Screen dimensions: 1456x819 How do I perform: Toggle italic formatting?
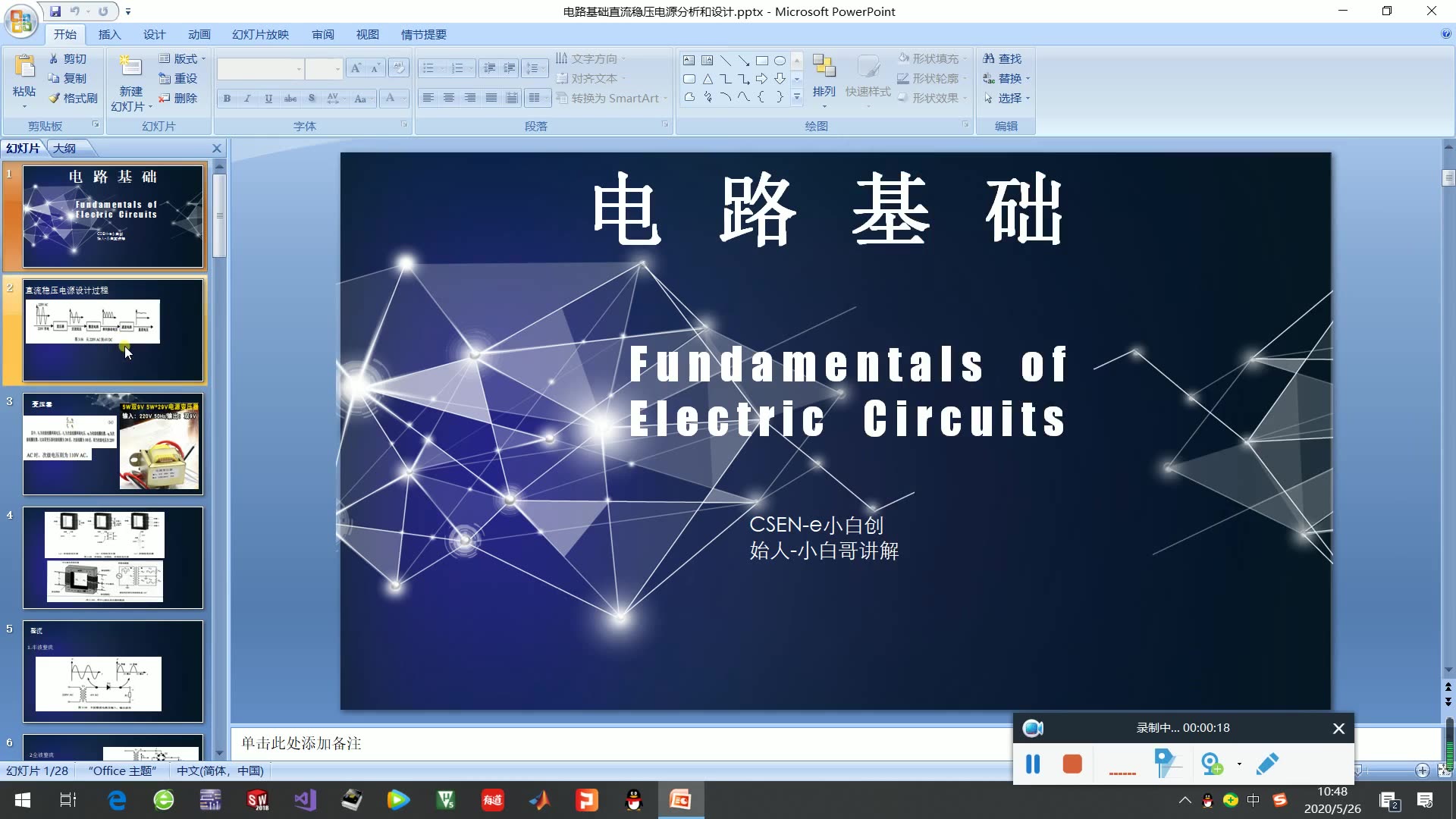(246, 99)
